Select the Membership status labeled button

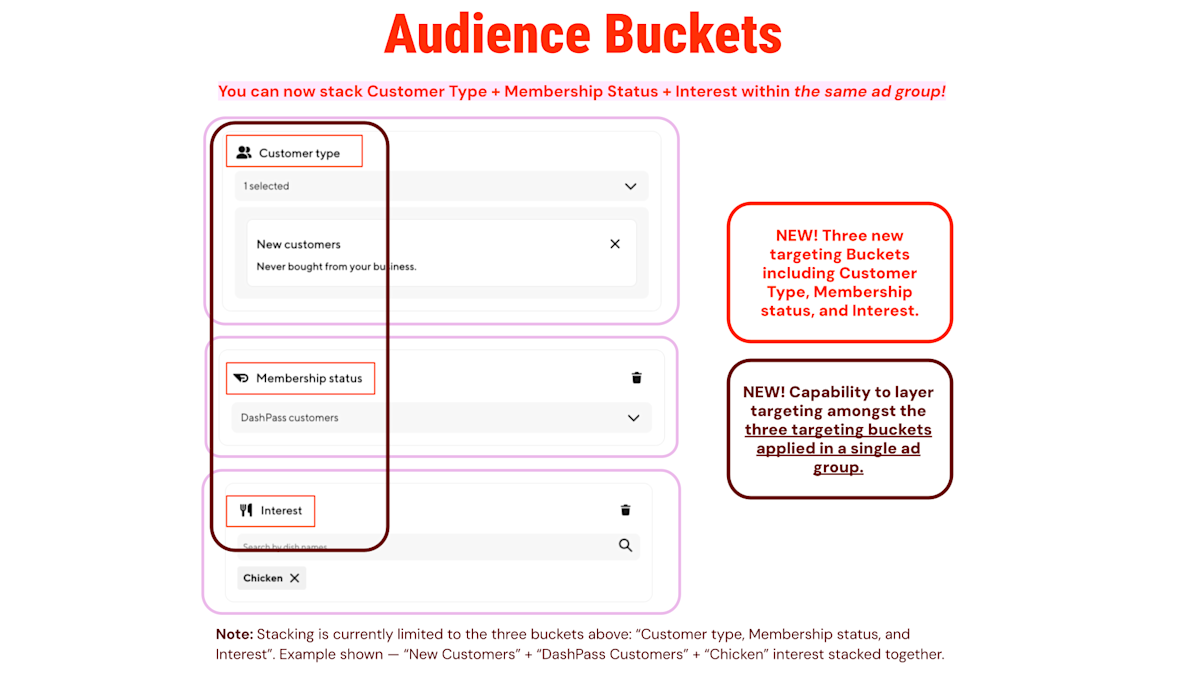click(x=300, y=378)
